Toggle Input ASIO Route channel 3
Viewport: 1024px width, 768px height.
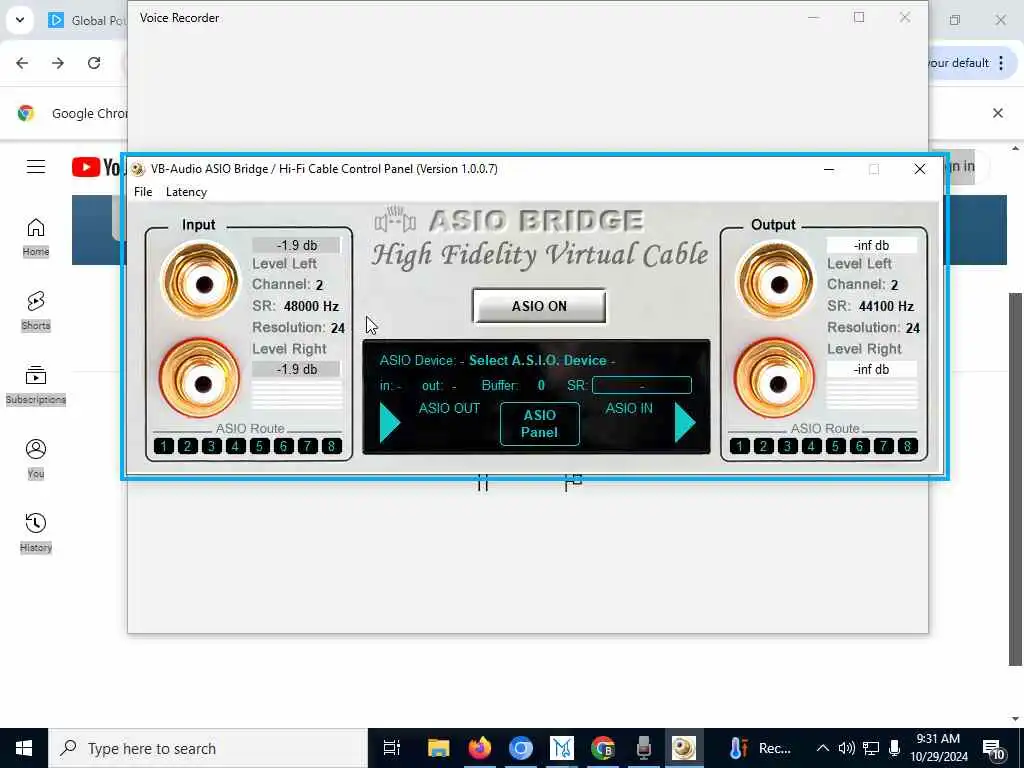click(x=212, y=446)
